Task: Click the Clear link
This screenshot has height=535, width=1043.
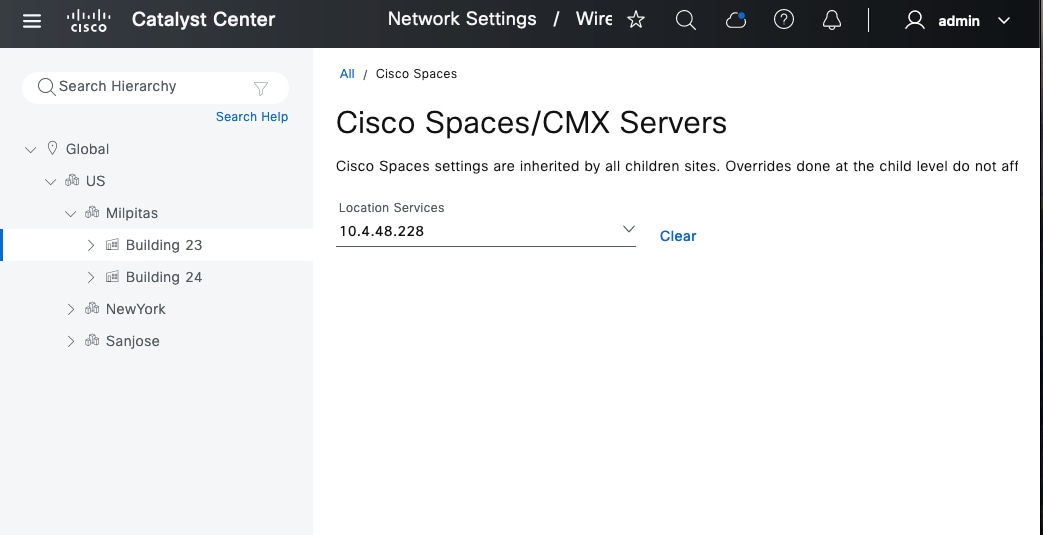Action: pos(678,236)
